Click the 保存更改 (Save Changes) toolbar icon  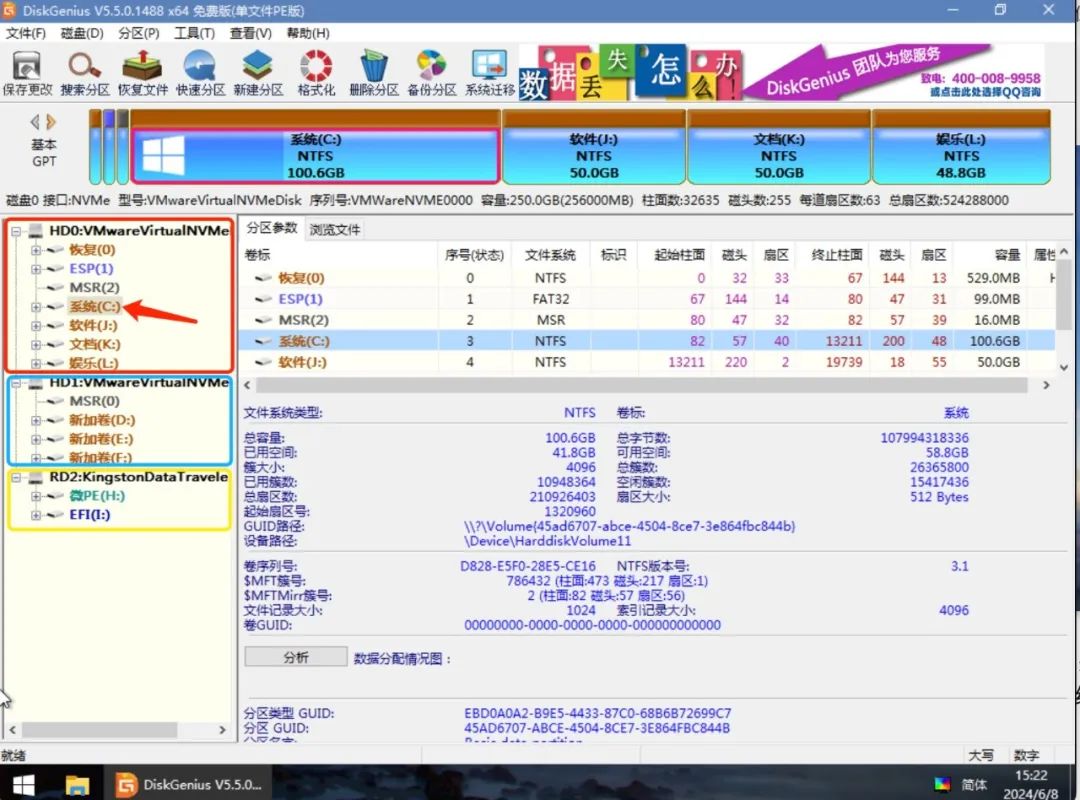[x=27, y=72]
